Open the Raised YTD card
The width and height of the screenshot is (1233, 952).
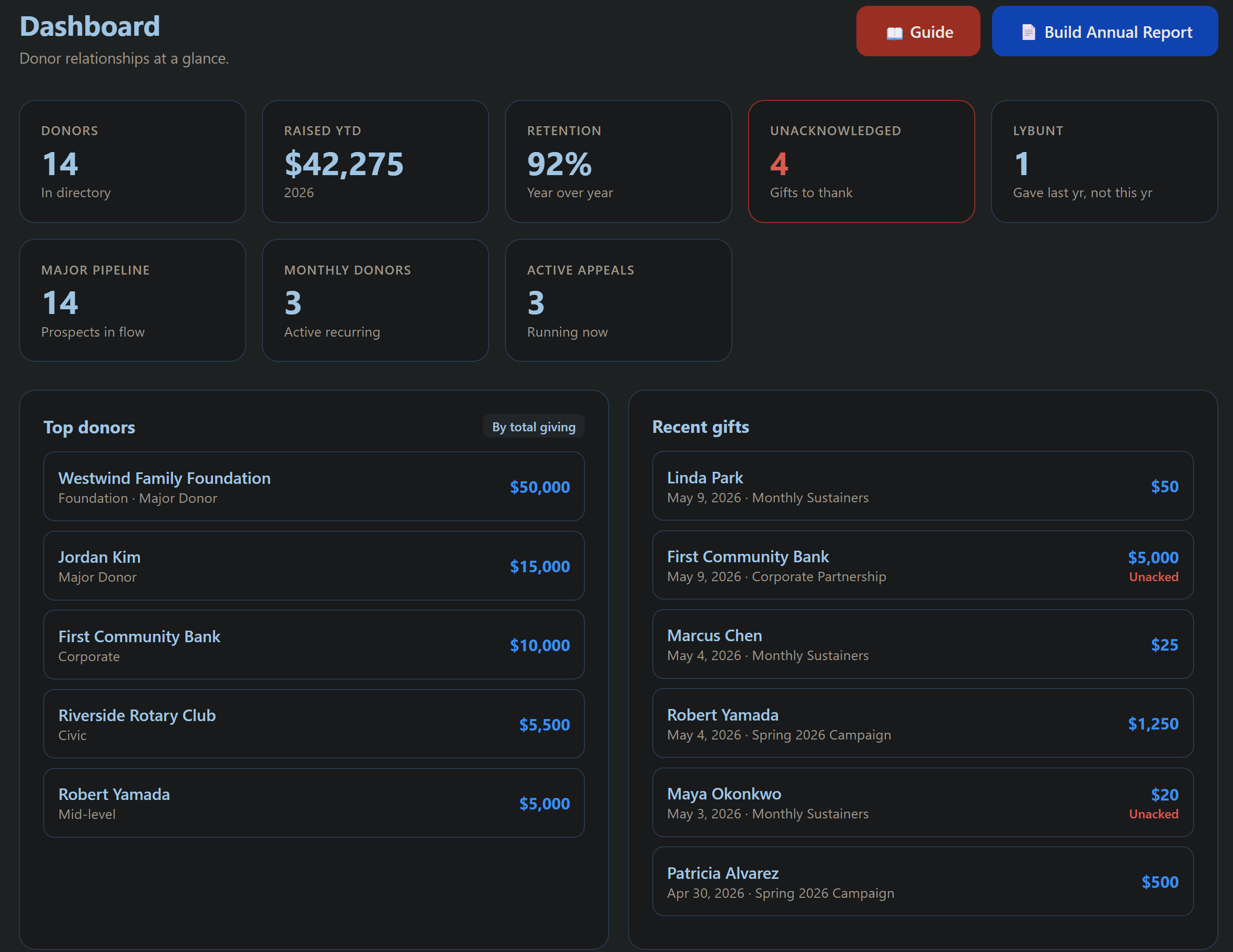[376, 161]
